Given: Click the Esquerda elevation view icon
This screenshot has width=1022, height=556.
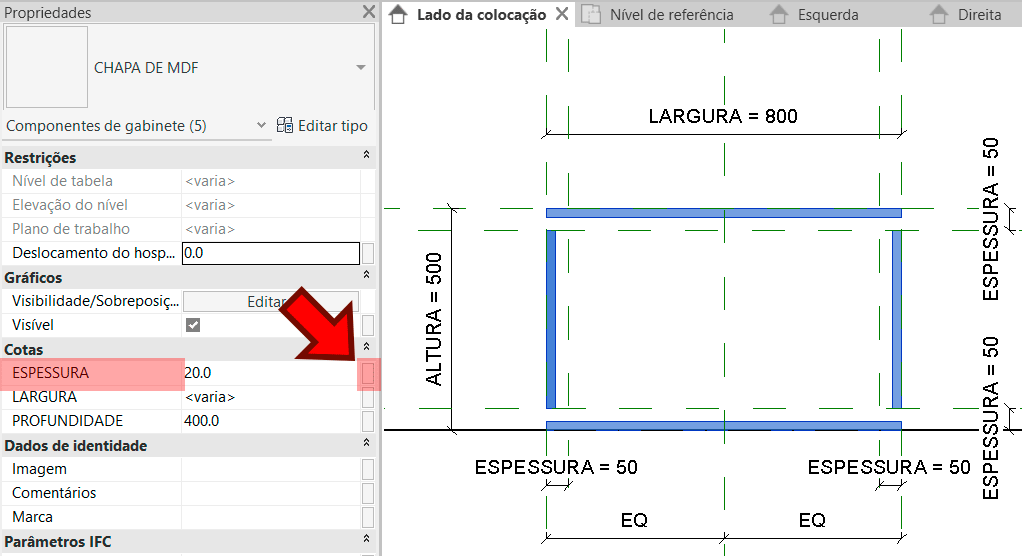Looking at the screenshot, I should point(779,14).
